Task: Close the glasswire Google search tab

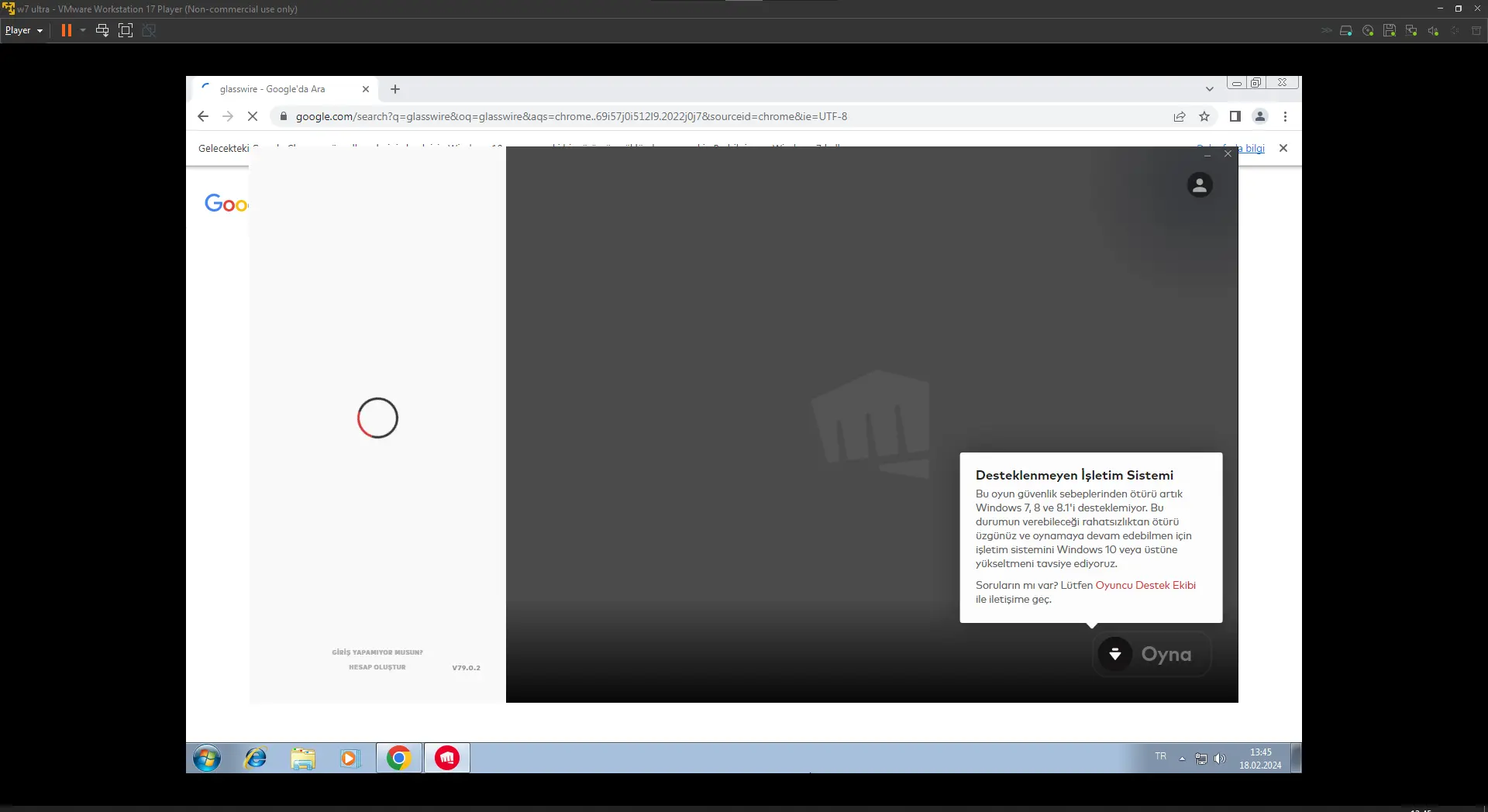Action: 366,89
